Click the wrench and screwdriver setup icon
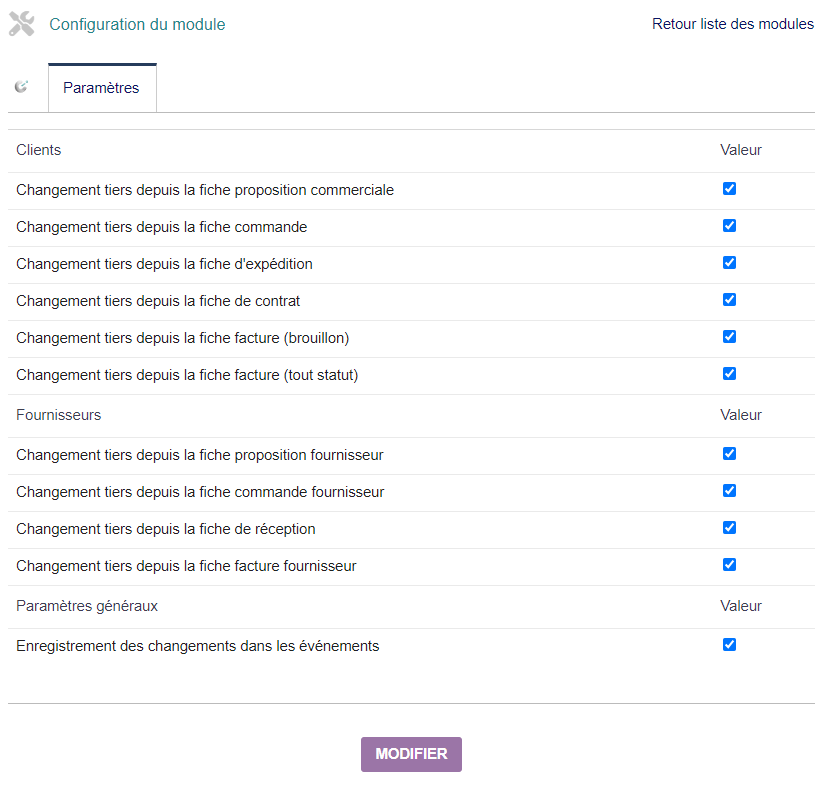Screen dimensions: 825x803 (x=22, y=24)
